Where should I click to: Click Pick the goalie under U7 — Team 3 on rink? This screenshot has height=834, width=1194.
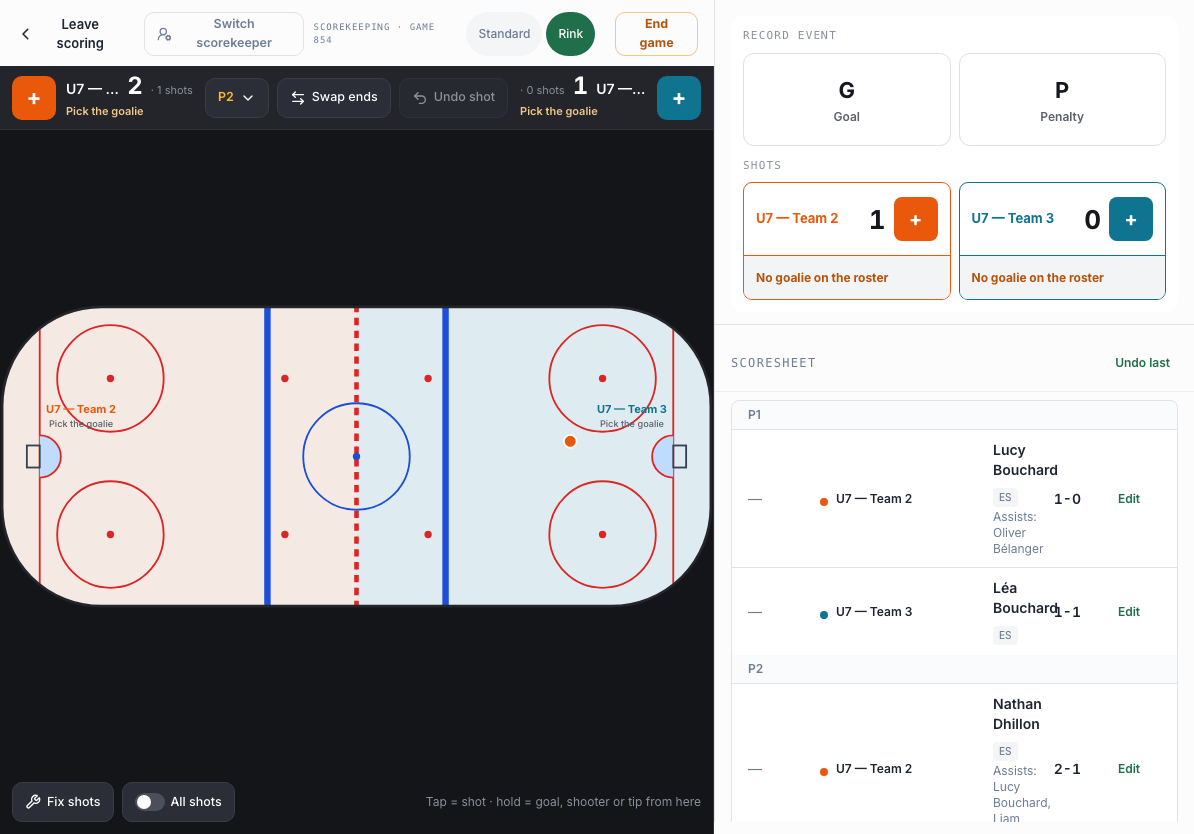(x=631, y=424)
